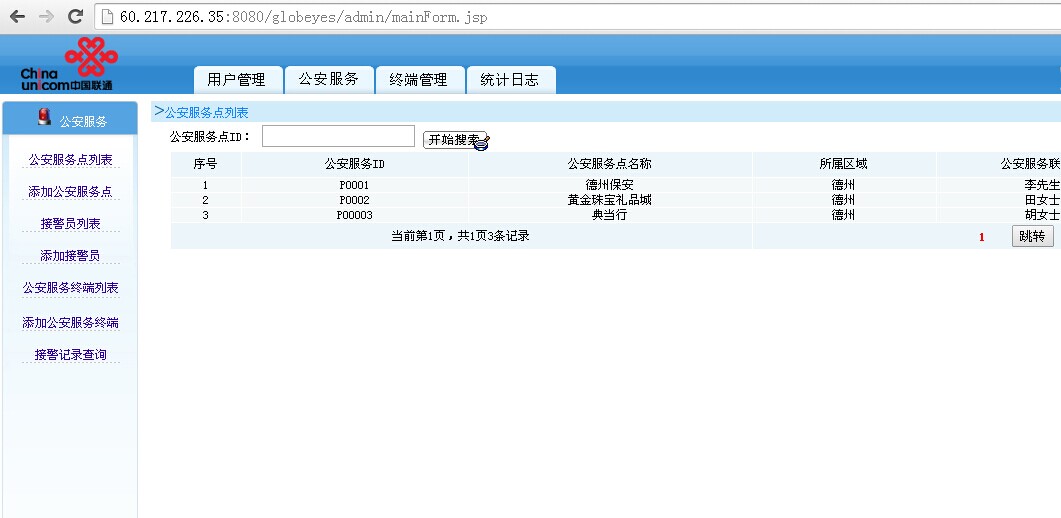
Task: Open 添加公安服务点 sidebar link
Action: point(70,191)
